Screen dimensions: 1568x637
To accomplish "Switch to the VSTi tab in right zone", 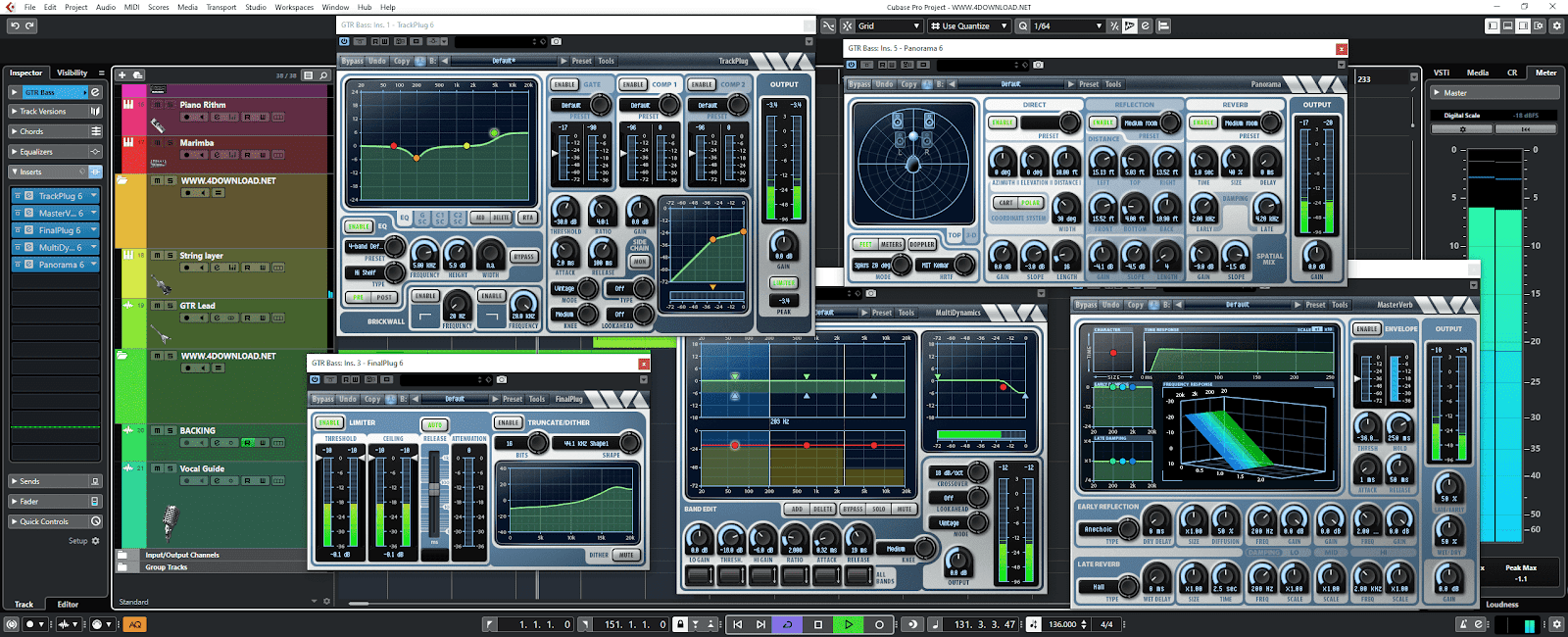I will [x=1442, y=73].
